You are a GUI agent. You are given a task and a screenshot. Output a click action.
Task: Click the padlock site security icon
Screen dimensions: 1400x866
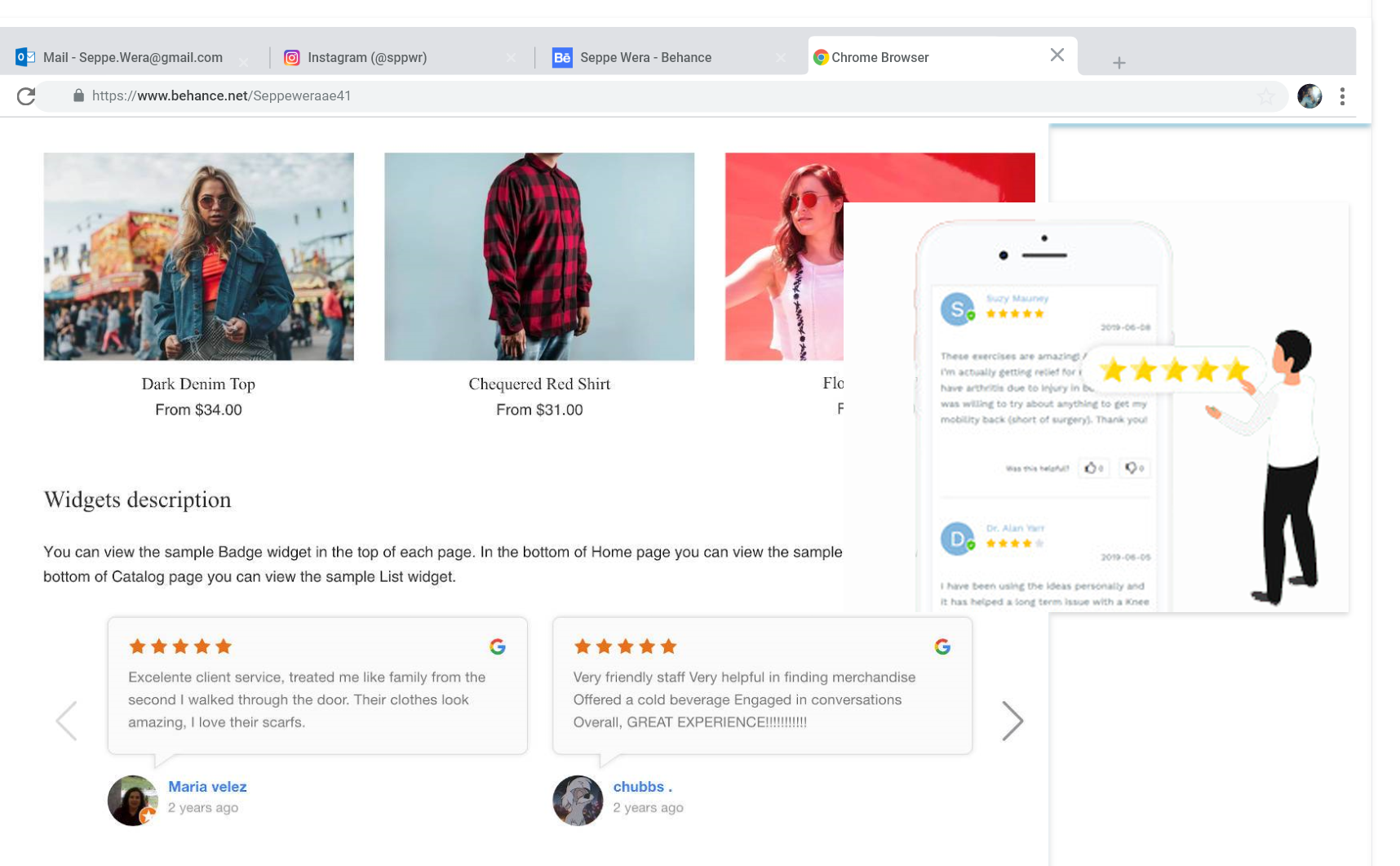coord(78,95)
